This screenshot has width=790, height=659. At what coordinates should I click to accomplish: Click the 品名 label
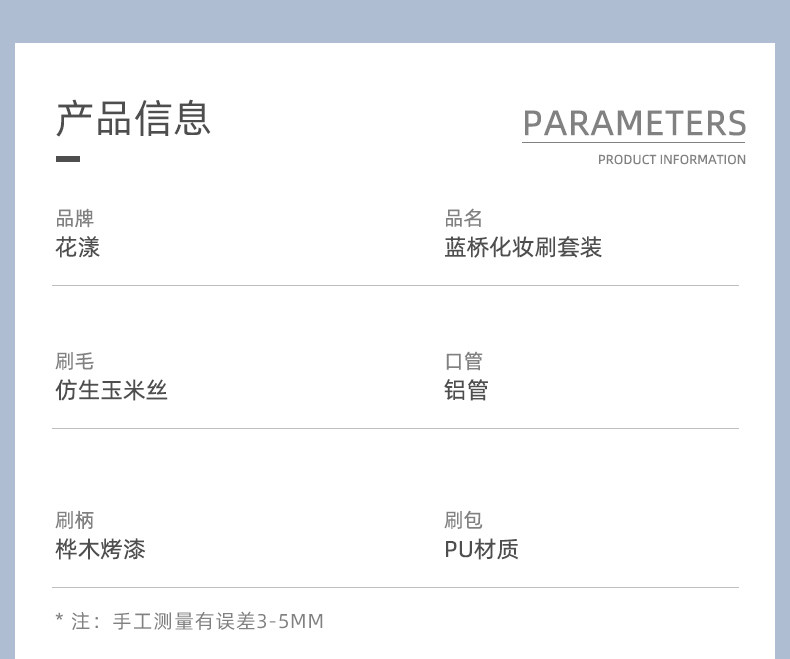coord(463,219)
